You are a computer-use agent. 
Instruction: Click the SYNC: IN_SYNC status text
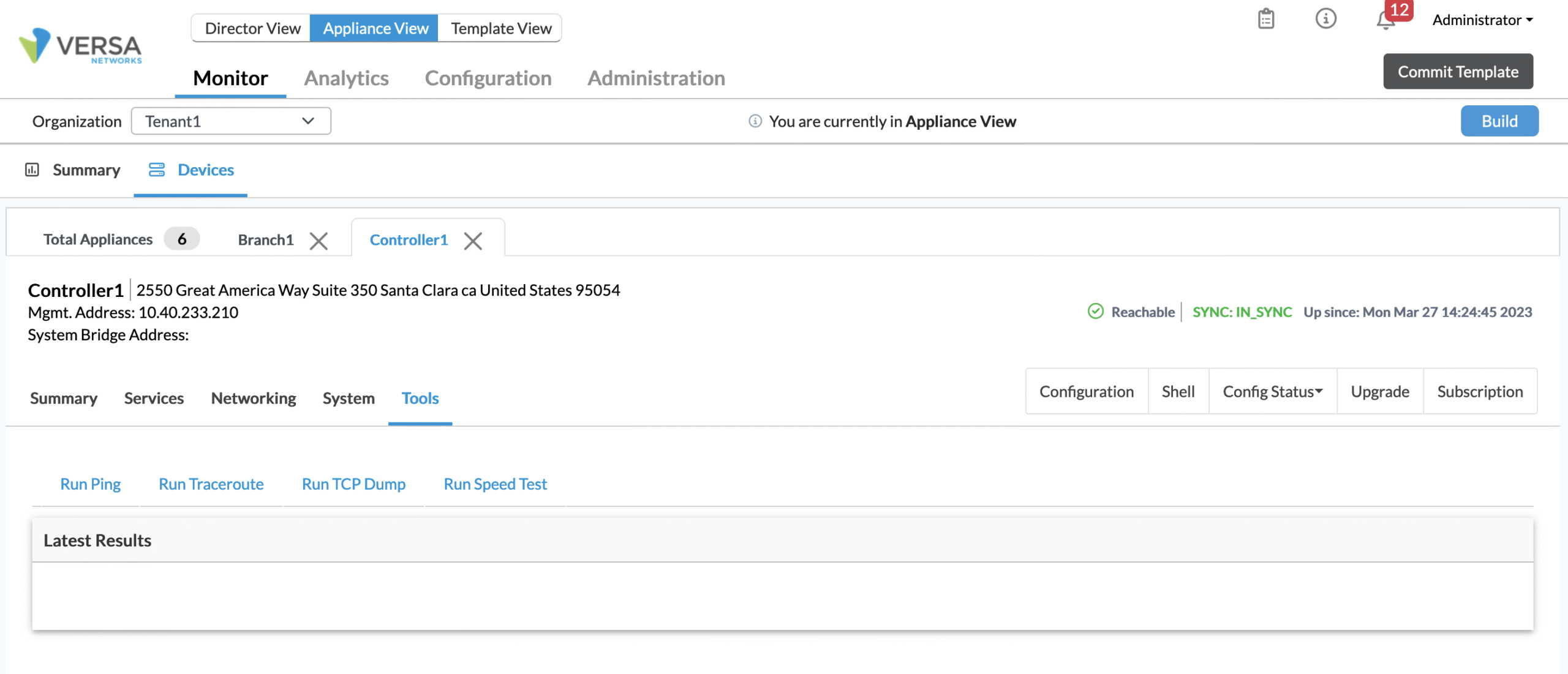tap(1242, 312)
